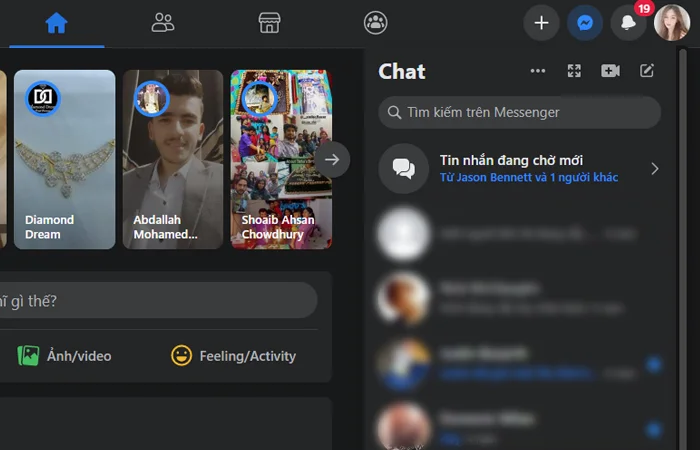Click the search magnifier icon in Chat
Screen dimensions: 700x450
pos(394,112)
